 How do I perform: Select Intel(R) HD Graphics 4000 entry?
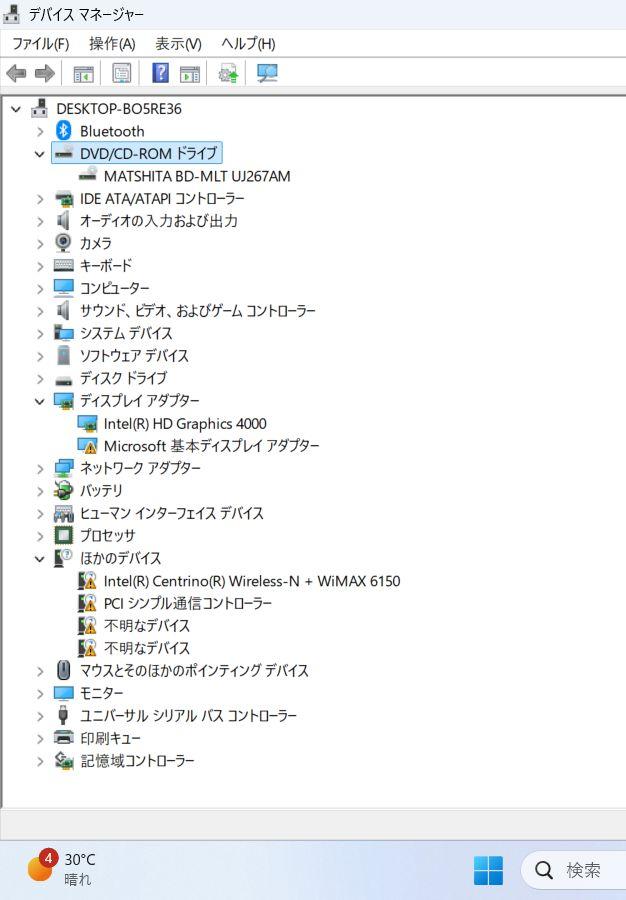coord(185,424)
